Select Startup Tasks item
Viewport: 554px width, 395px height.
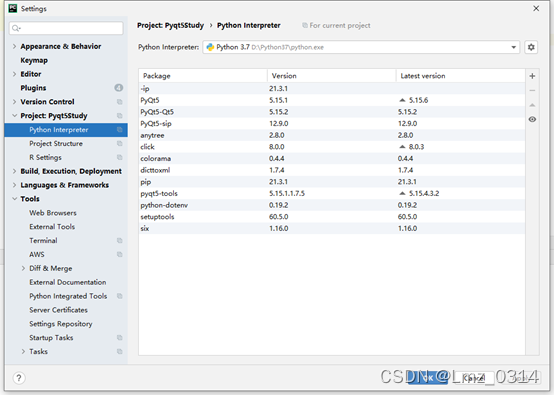click(x=51, y=337)
